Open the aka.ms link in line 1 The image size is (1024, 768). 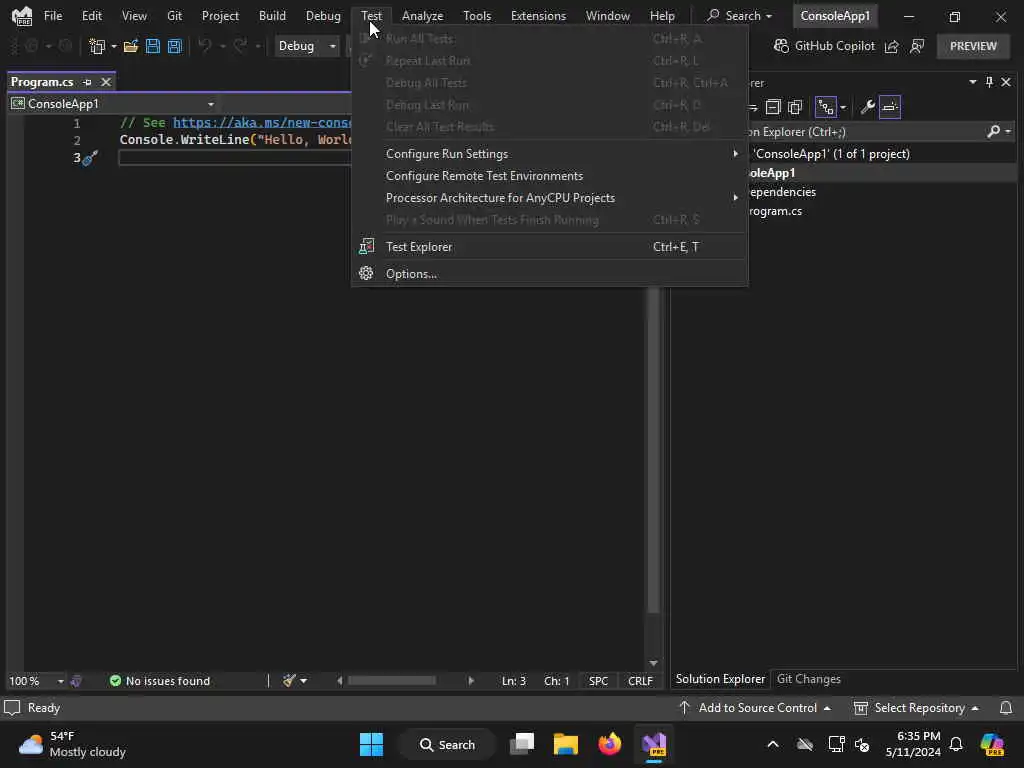[x=263, y=123]
